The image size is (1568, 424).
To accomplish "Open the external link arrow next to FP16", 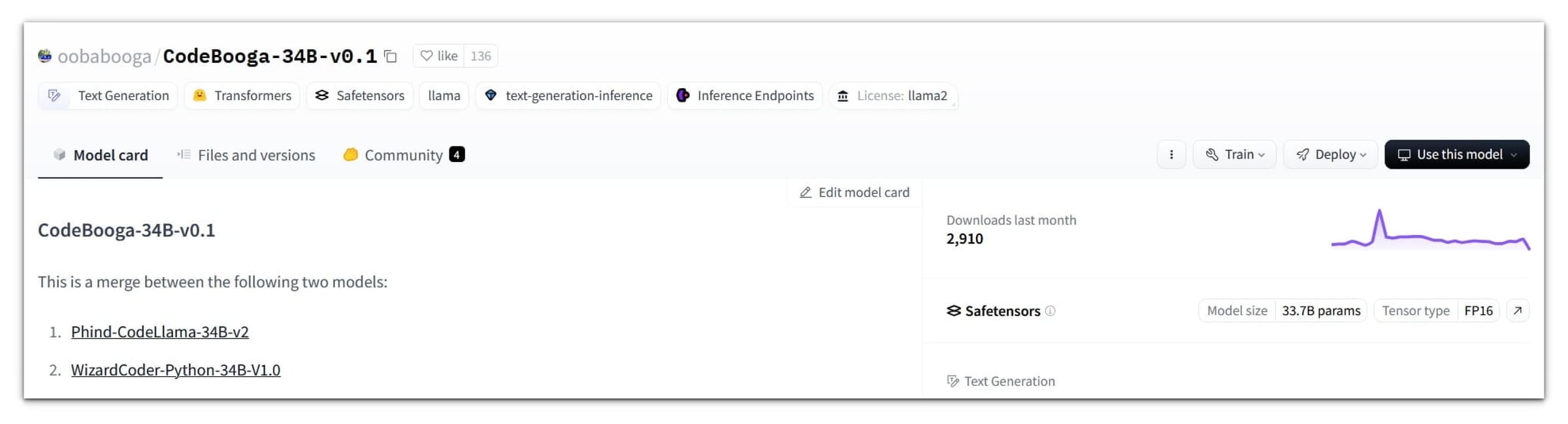I will coord(1517,310).
